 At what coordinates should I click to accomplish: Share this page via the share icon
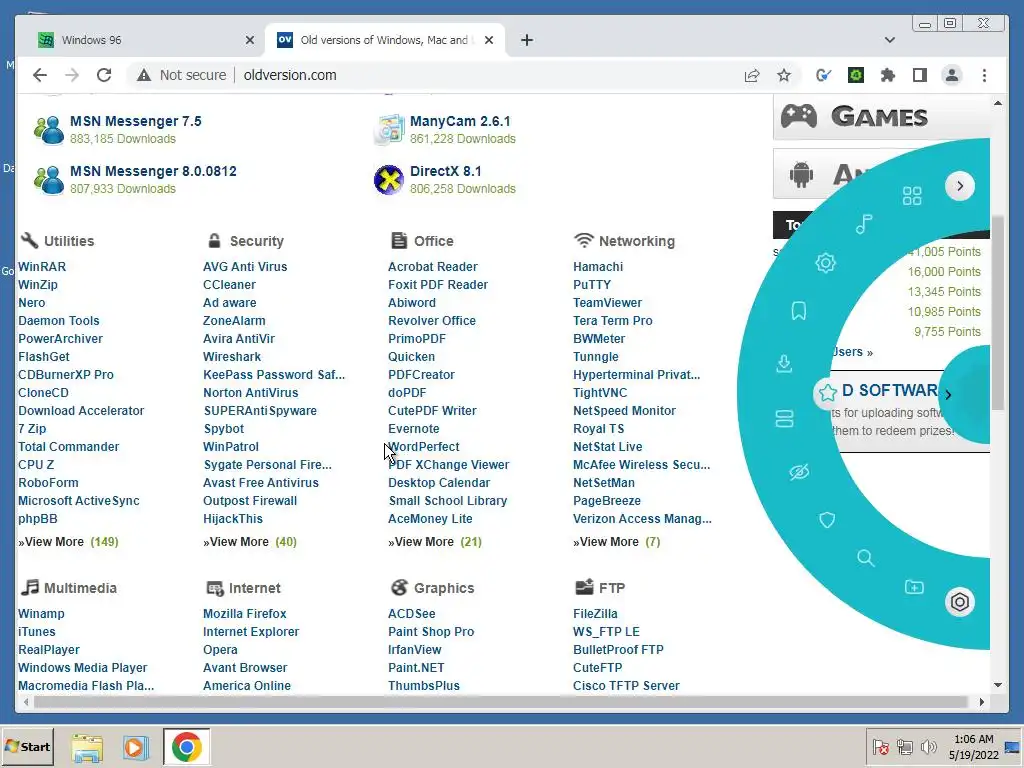752,76
